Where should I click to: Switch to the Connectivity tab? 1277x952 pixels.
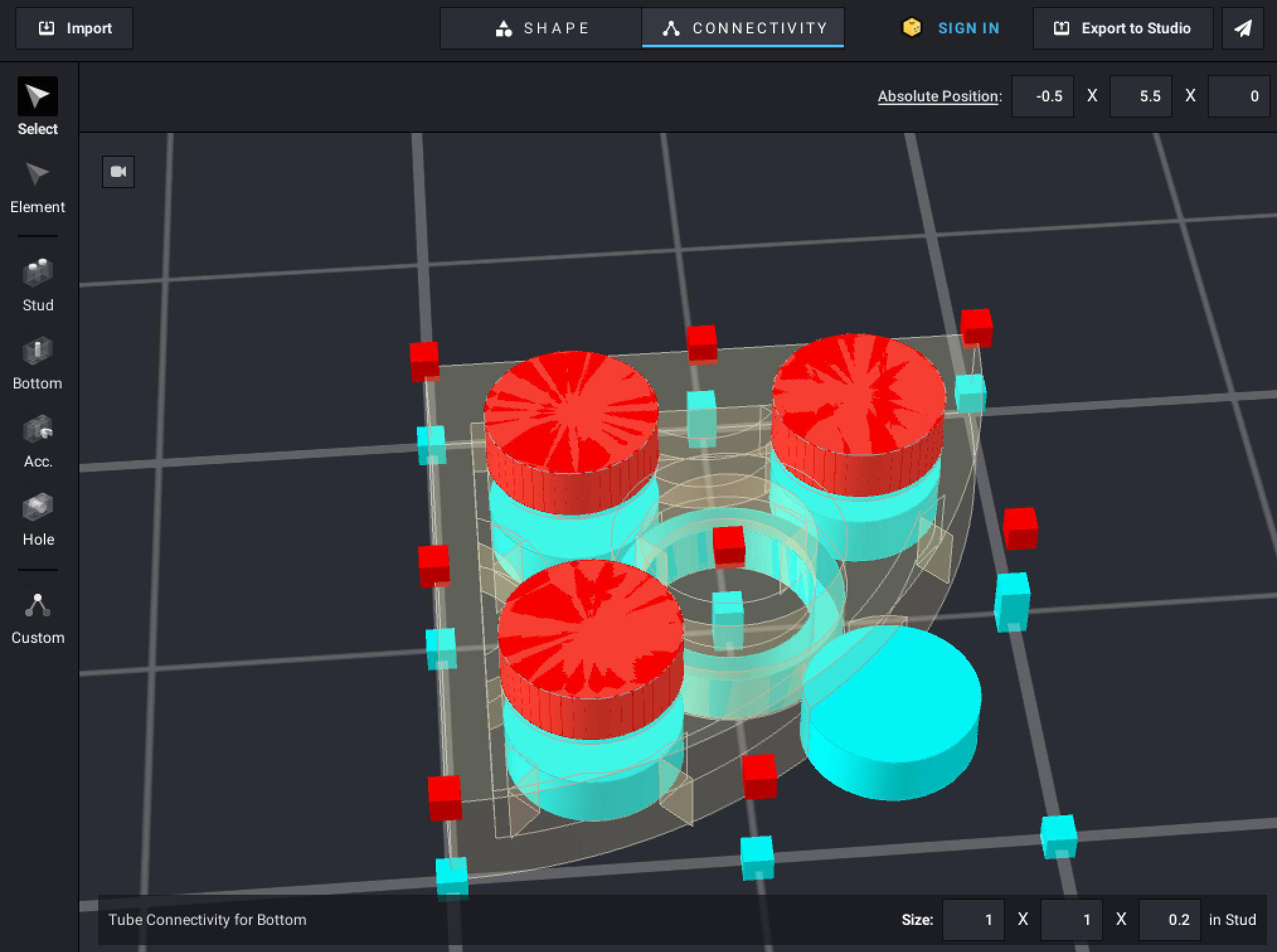tap(743, 28)
